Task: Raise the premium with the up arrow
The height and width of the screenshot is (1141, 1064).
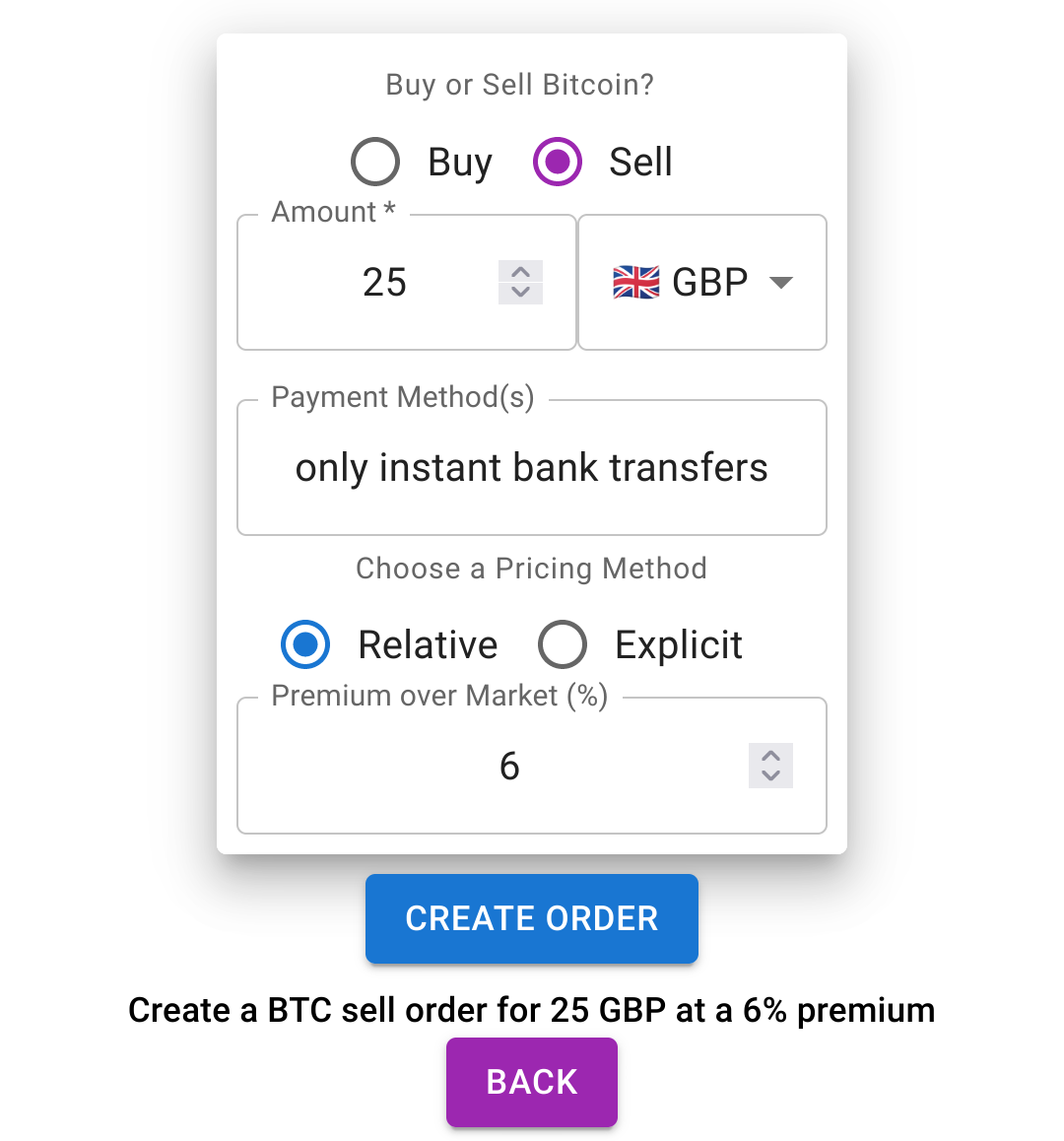Action: [771, 756]
